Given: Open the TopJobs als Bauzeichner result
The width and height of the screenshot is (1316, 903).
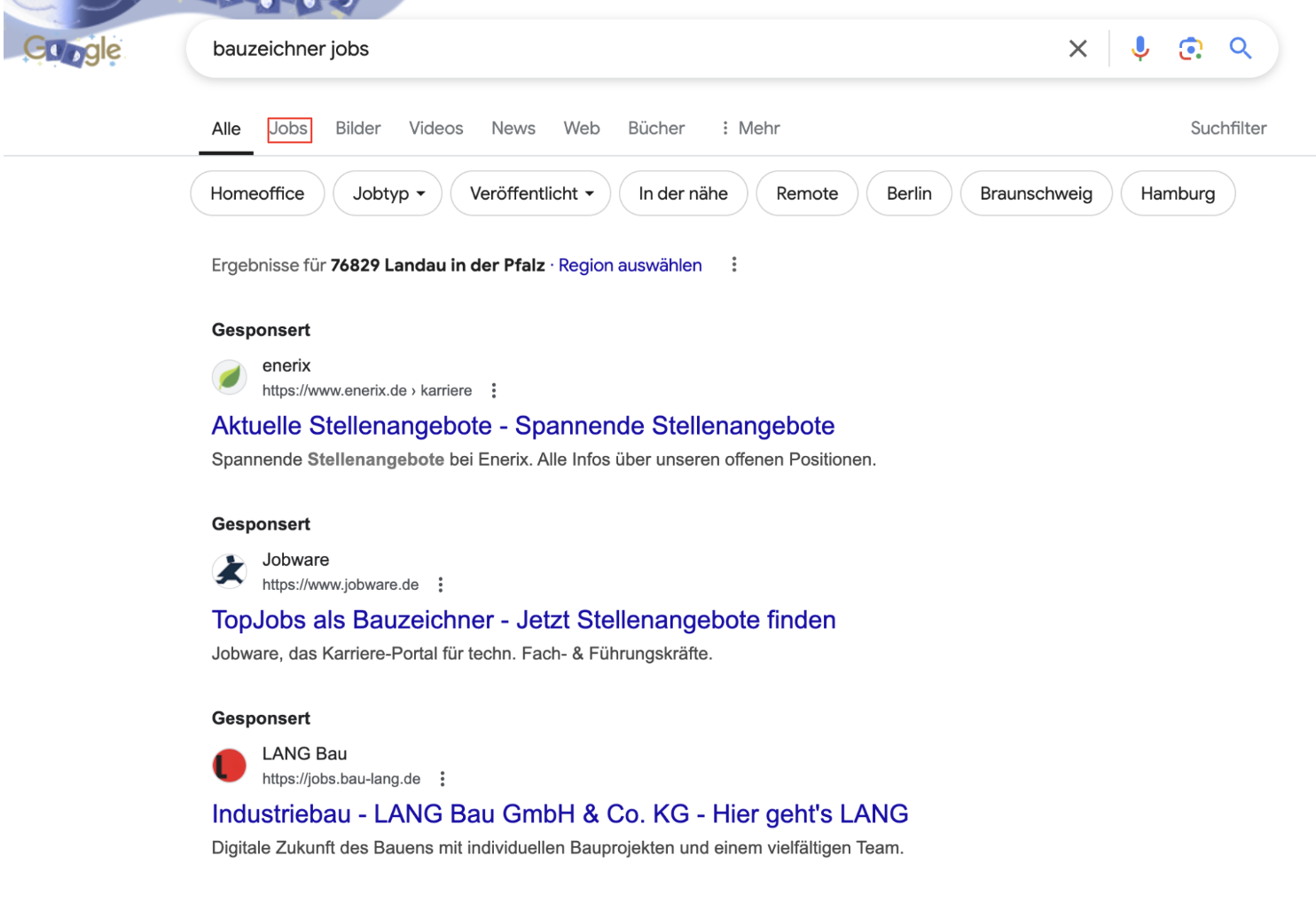Looking at the screenshot, I should click(x=523, y=620).
